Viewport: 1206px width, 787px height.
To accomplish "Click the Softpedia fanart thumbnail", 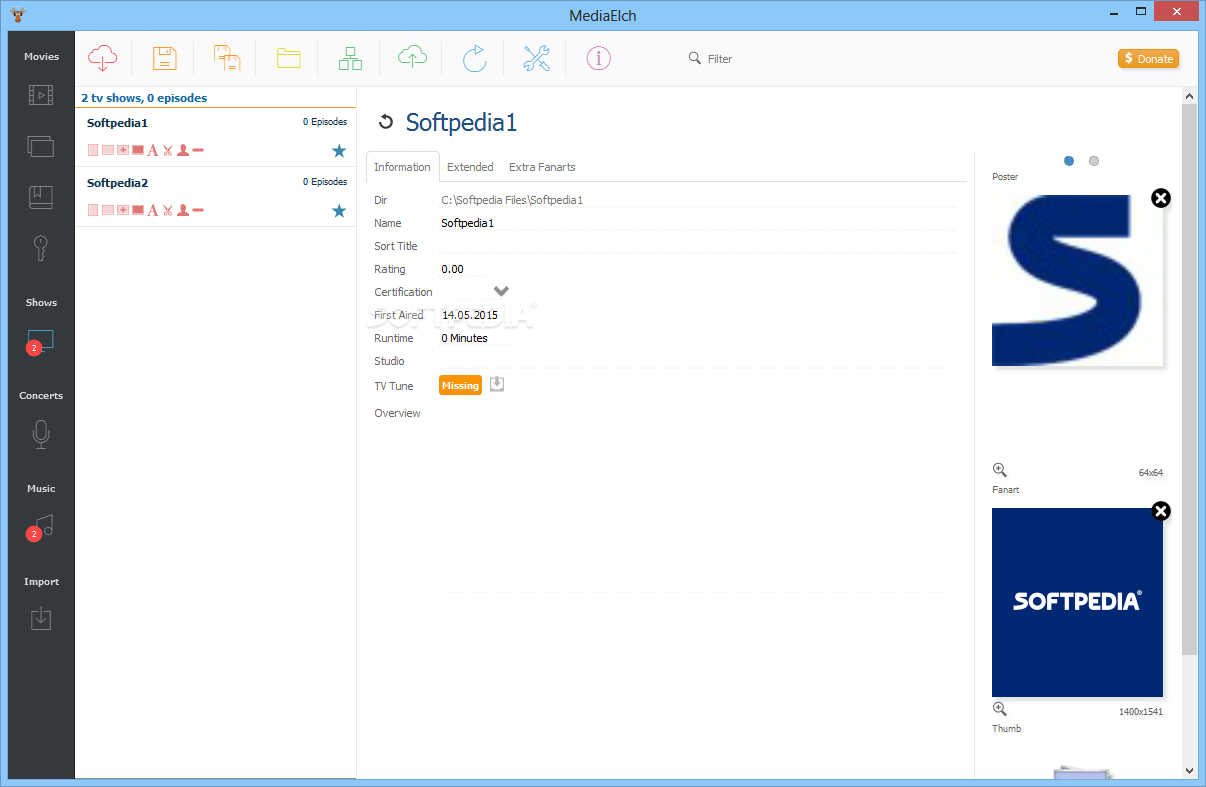I will pyautogui.click(x=1077, y=602).
